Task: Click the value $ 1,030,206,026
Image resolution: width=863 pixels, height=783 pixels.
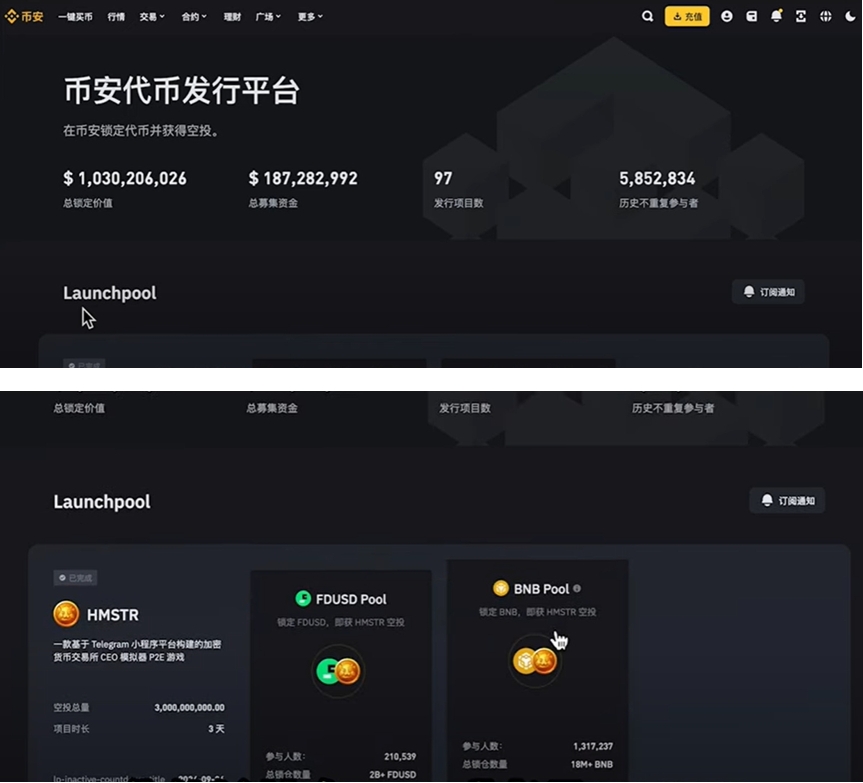Action: (x=125, y=178)
